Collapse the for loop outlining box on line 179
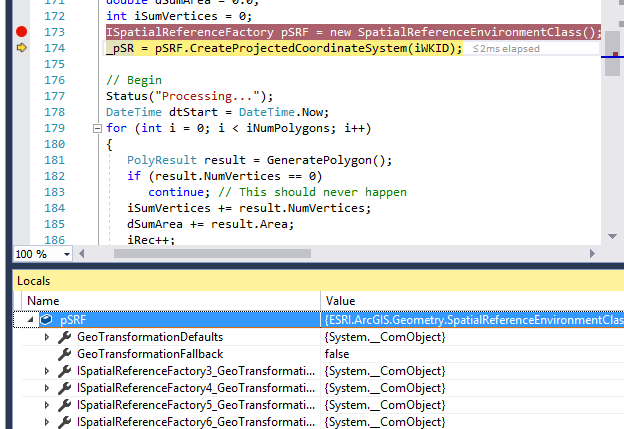 tap(97, 128)
